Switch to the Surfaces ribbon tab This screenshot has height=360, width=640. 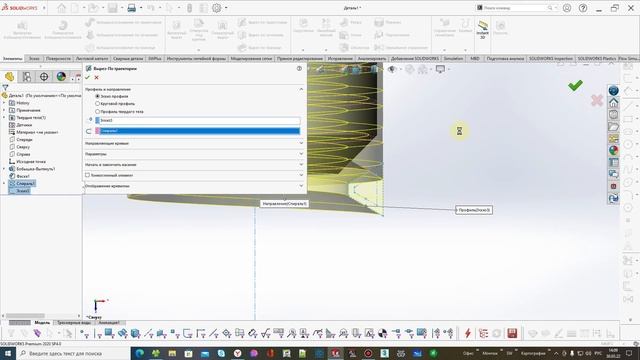pos(58,59)
